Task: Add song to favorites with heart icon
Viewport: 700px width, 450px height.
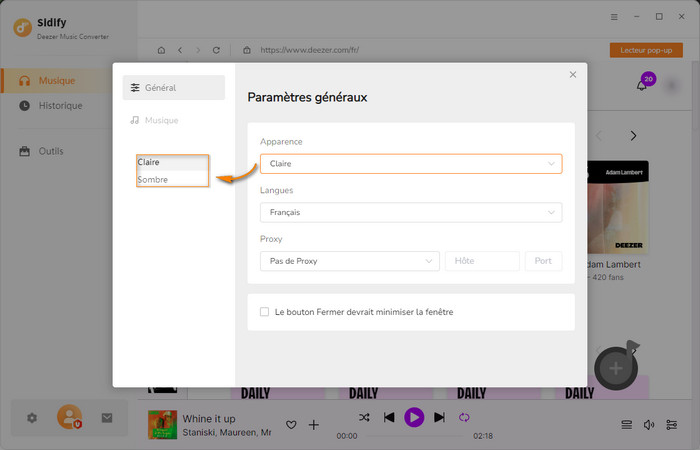Action: (291, 425)
